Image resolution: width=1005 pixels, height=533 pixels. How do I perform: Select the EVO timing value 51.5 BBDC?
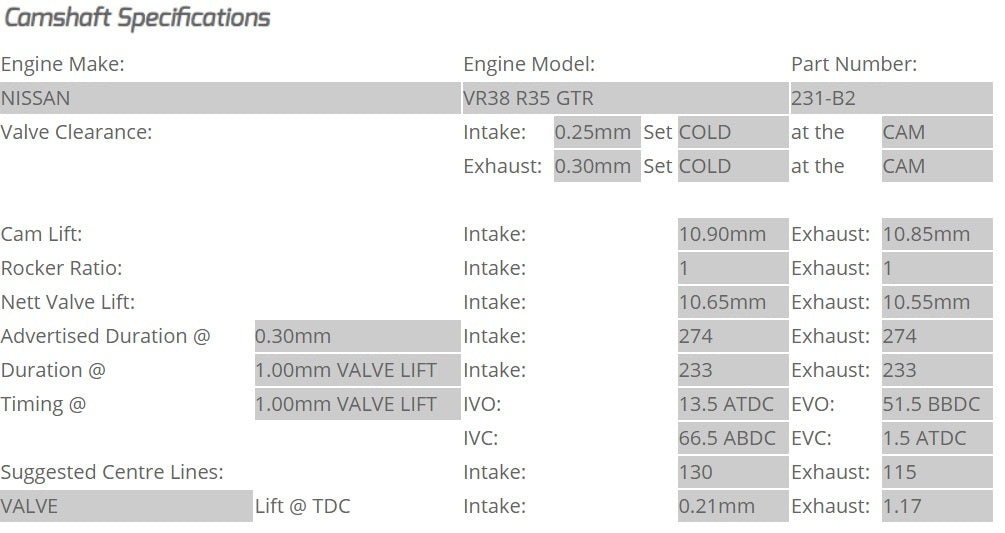point(937,405)
